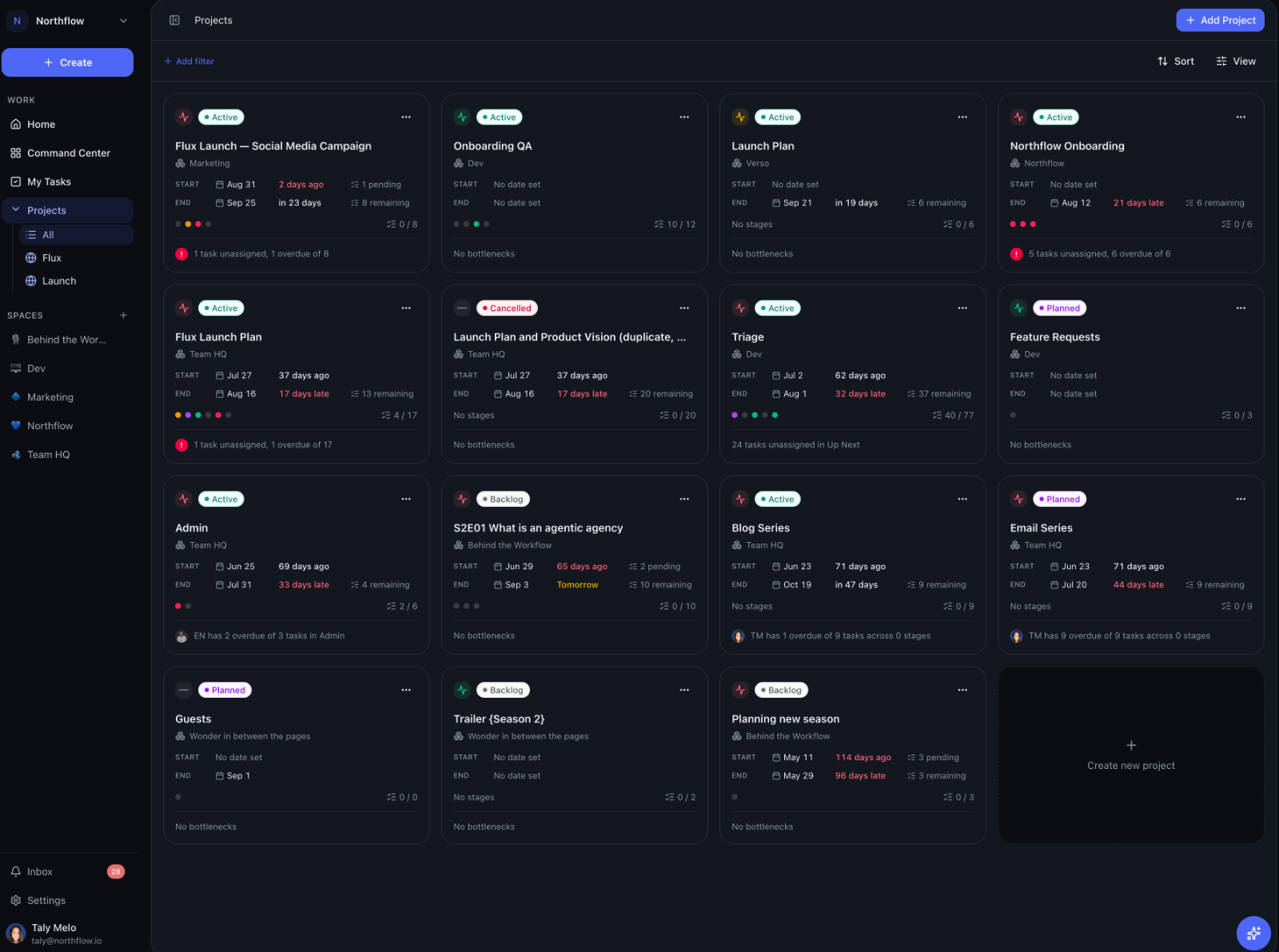Image resolution: width=1279 pixels, height=952 pixels.
Task: Open the Team HQ space
Action: (68, 454)
